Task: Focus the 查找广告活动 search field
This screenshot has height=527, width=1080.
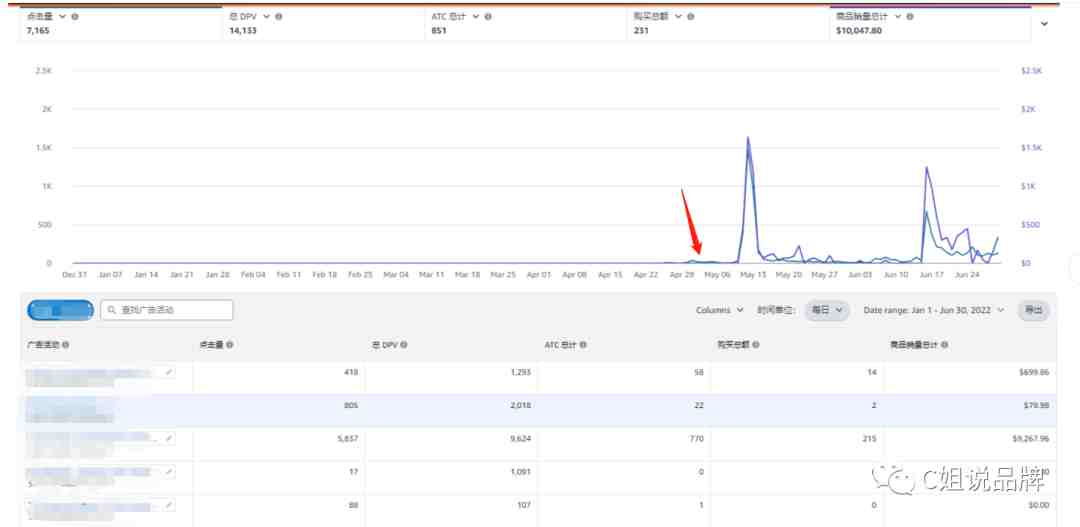Action: coord(167,310)
